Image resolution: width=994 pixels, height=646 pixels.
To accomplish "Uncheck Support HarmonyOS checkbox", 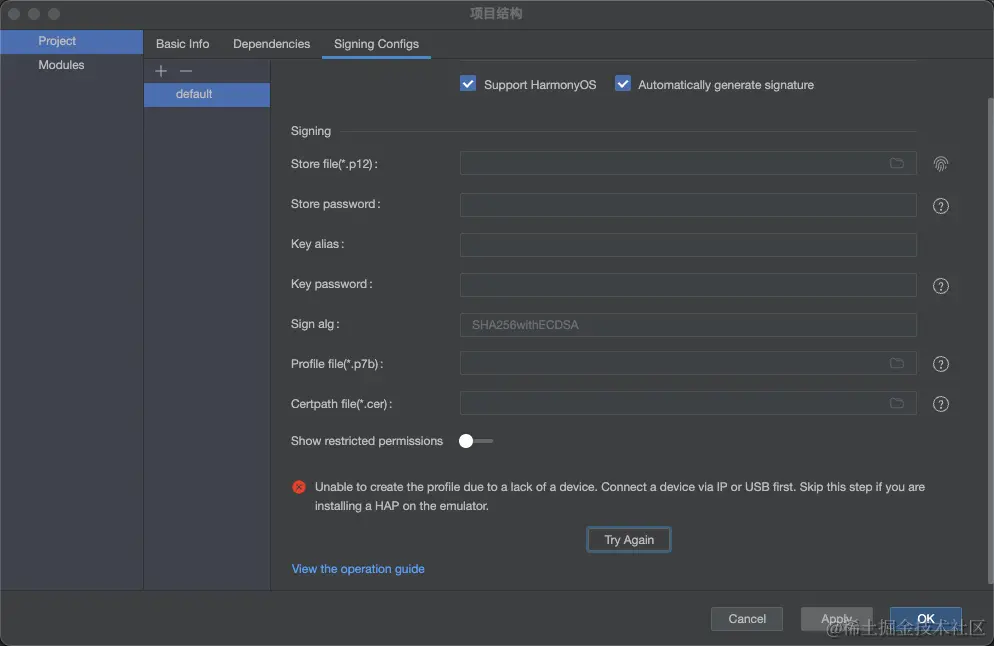I will [468, 84].
